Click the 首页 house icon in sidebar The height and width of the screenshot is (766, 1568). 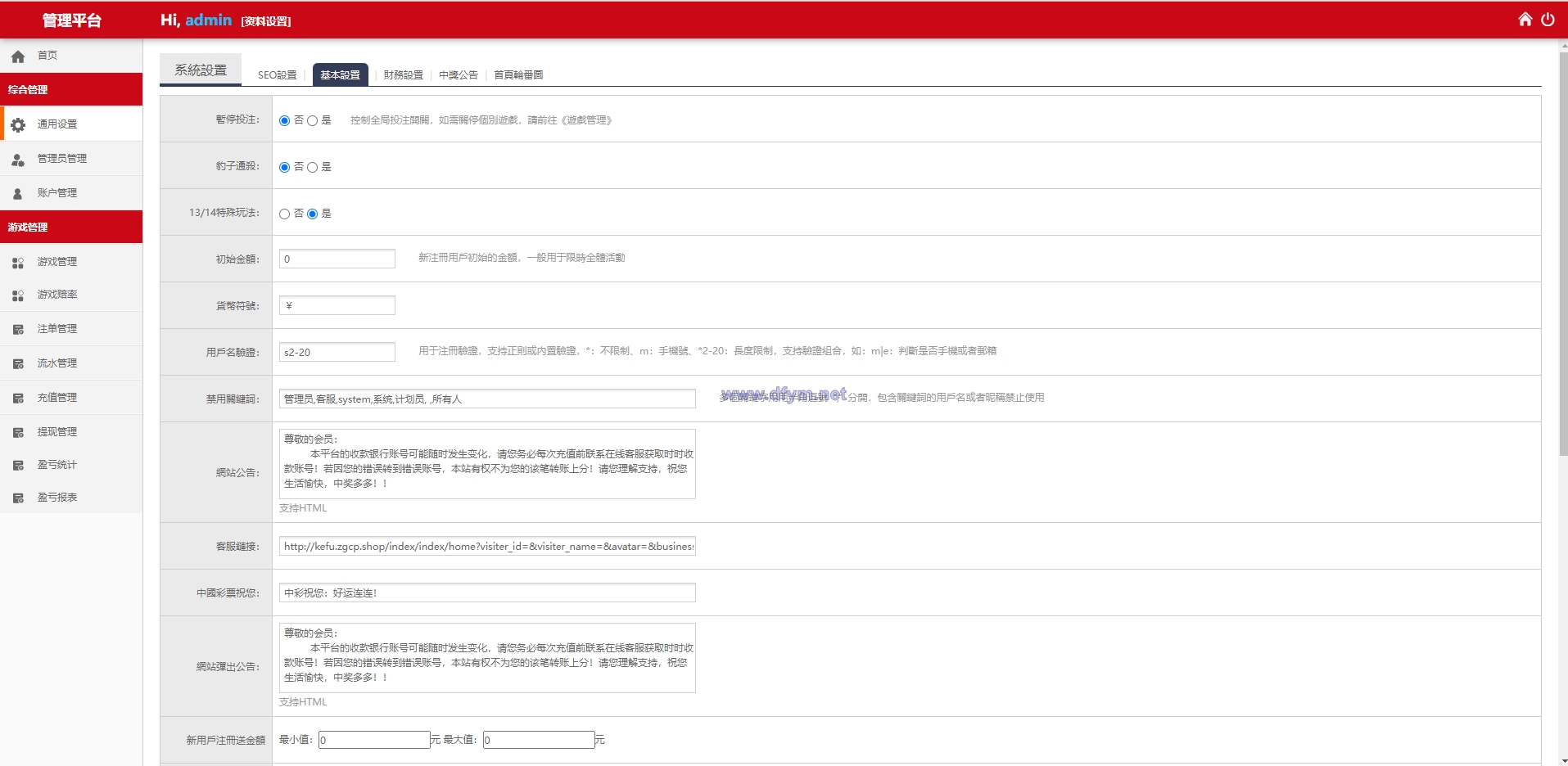coord(18,56)
